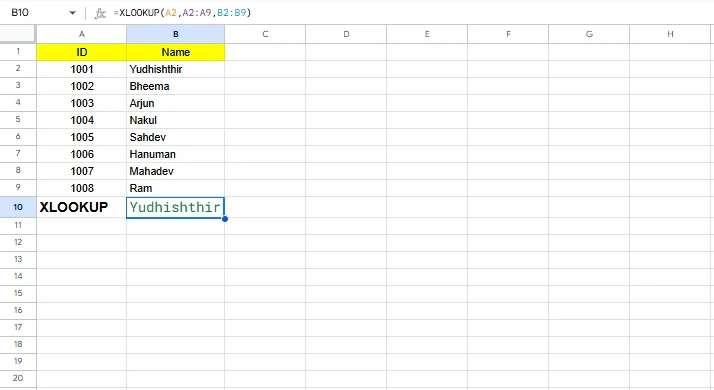Select the Bheema cell
714x390 pixels.
click(x=175, y=86)
